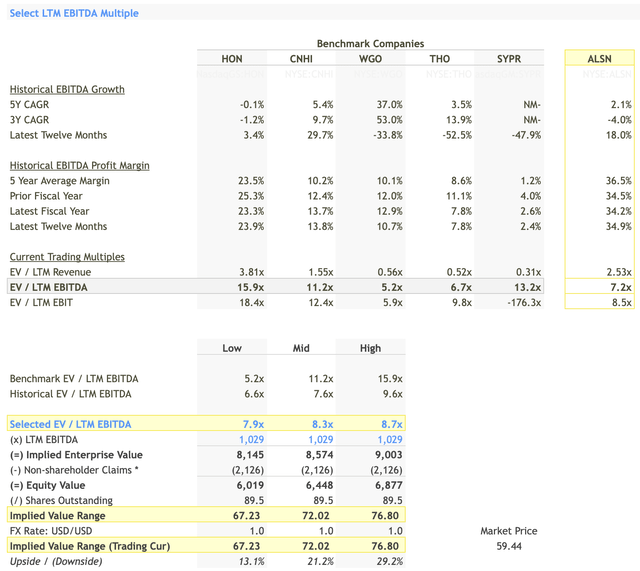Click the High column header
The height and width of the screenshot is (571, 640).
point(370,348)
